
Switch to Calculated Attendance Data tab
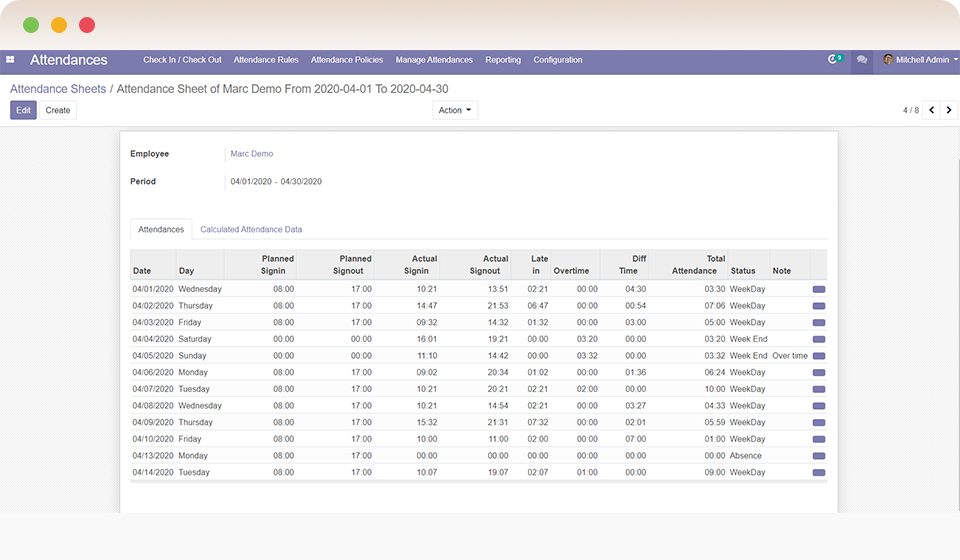(251, 230)
